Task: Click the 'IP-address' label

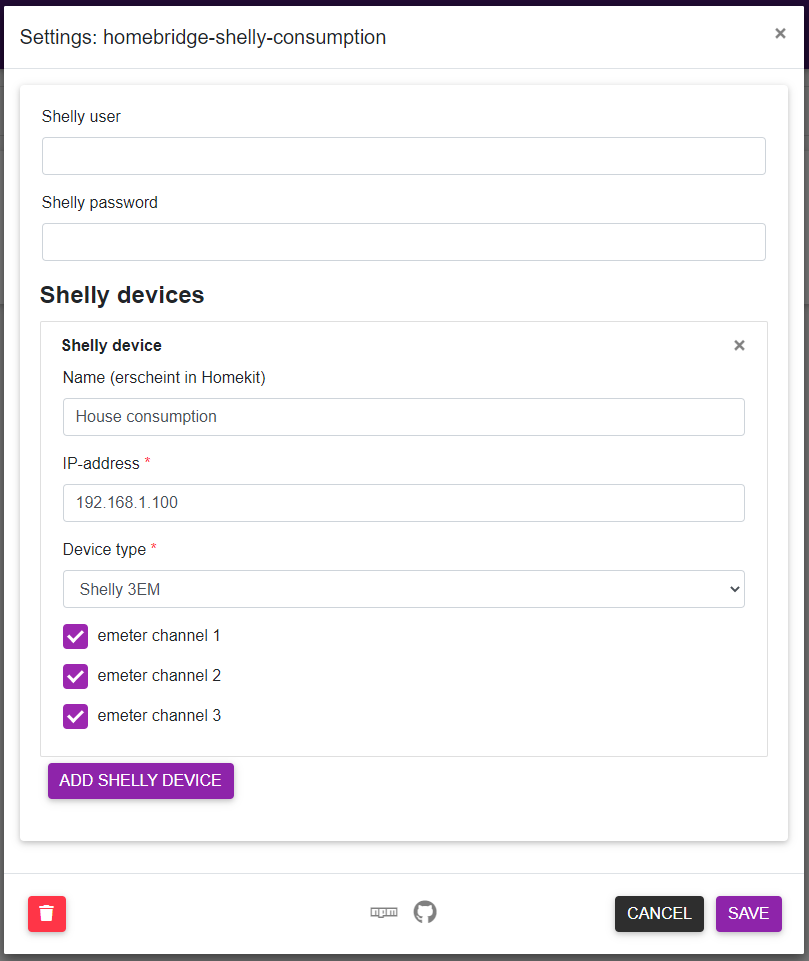Action: point(101,463)
